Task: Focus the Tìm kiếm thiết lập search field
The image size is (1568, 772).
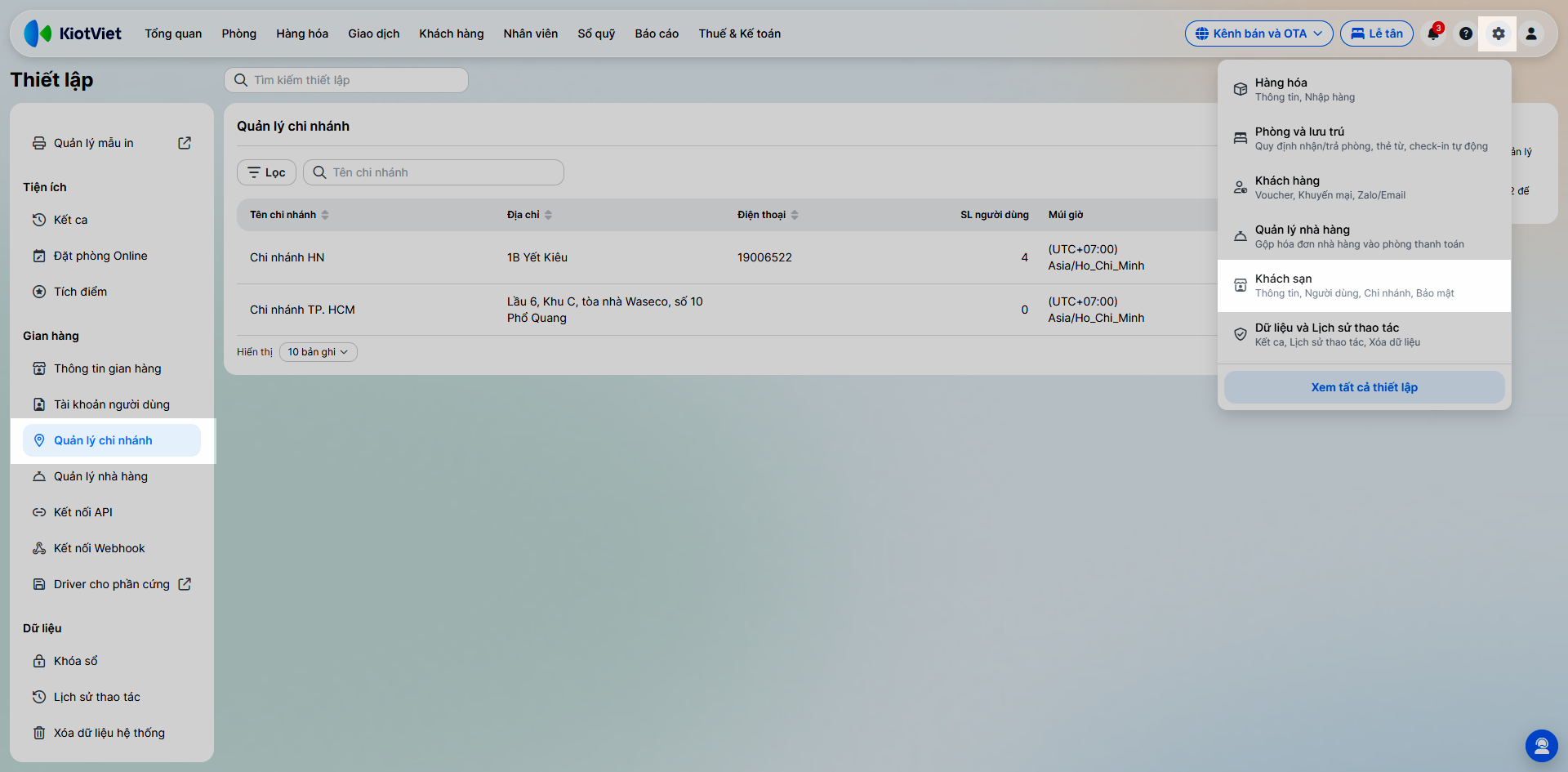Action: click(x=346, y=80)
